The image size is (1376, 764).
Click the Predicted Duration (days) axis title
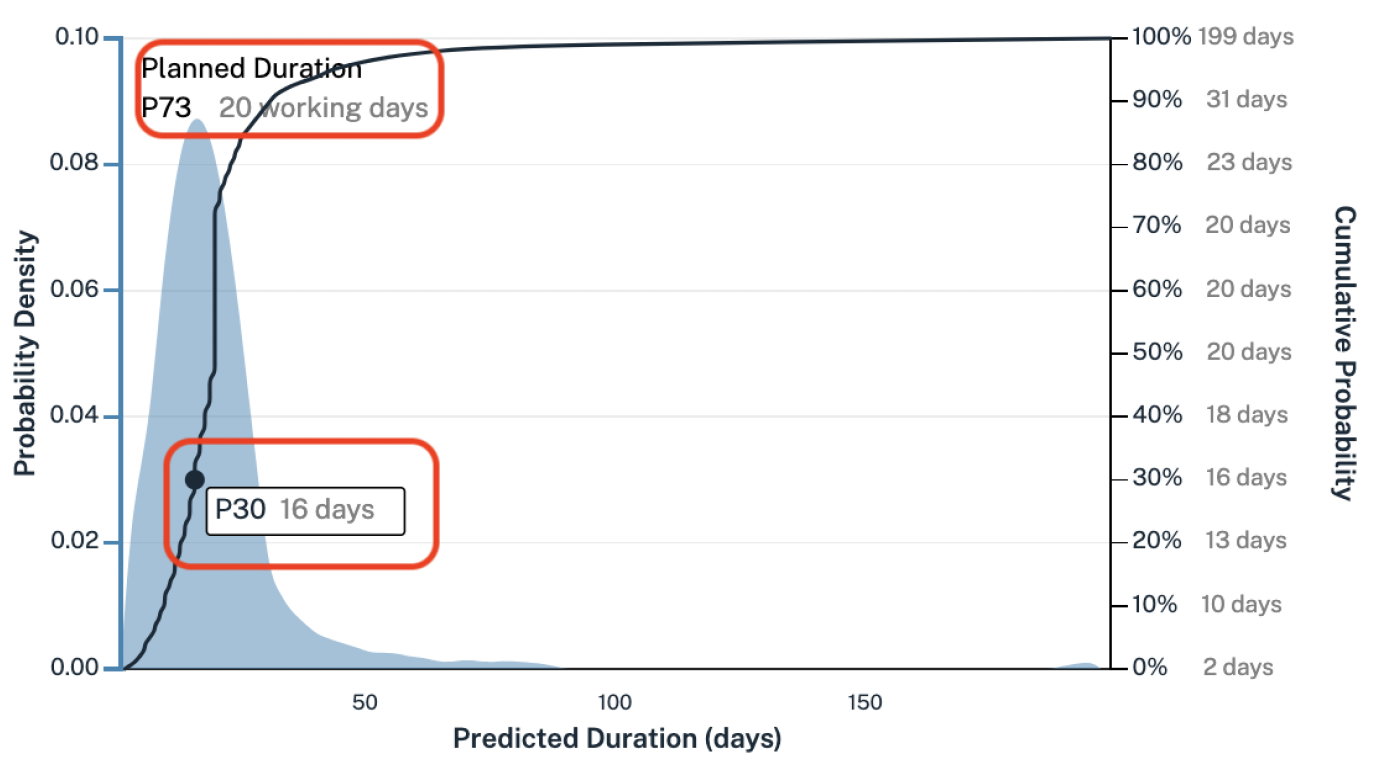[x=617, y=739]
